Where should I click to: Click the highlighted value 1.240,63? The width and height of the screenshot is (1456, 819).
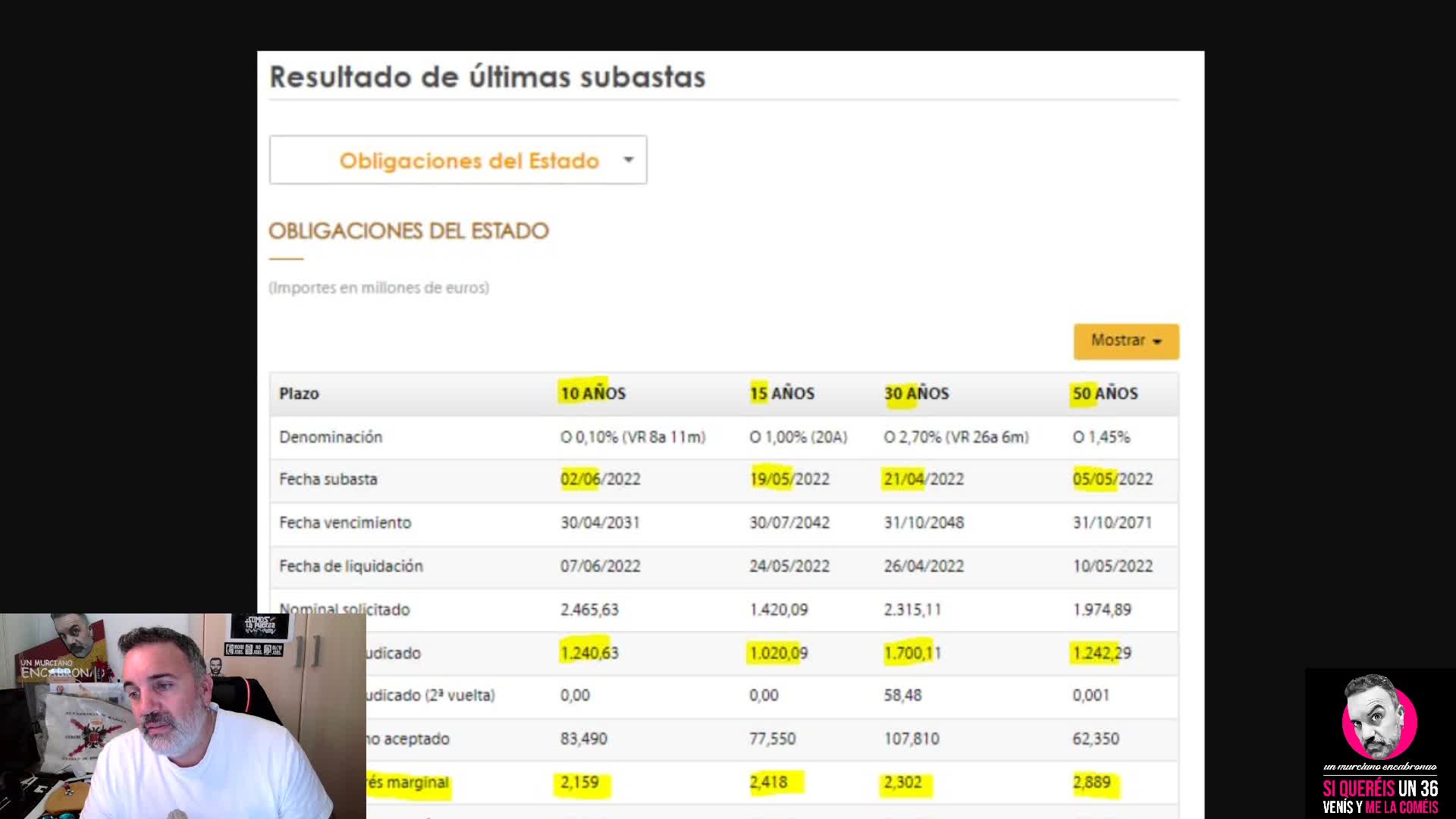pyautogui.click(x=589, y=653)
